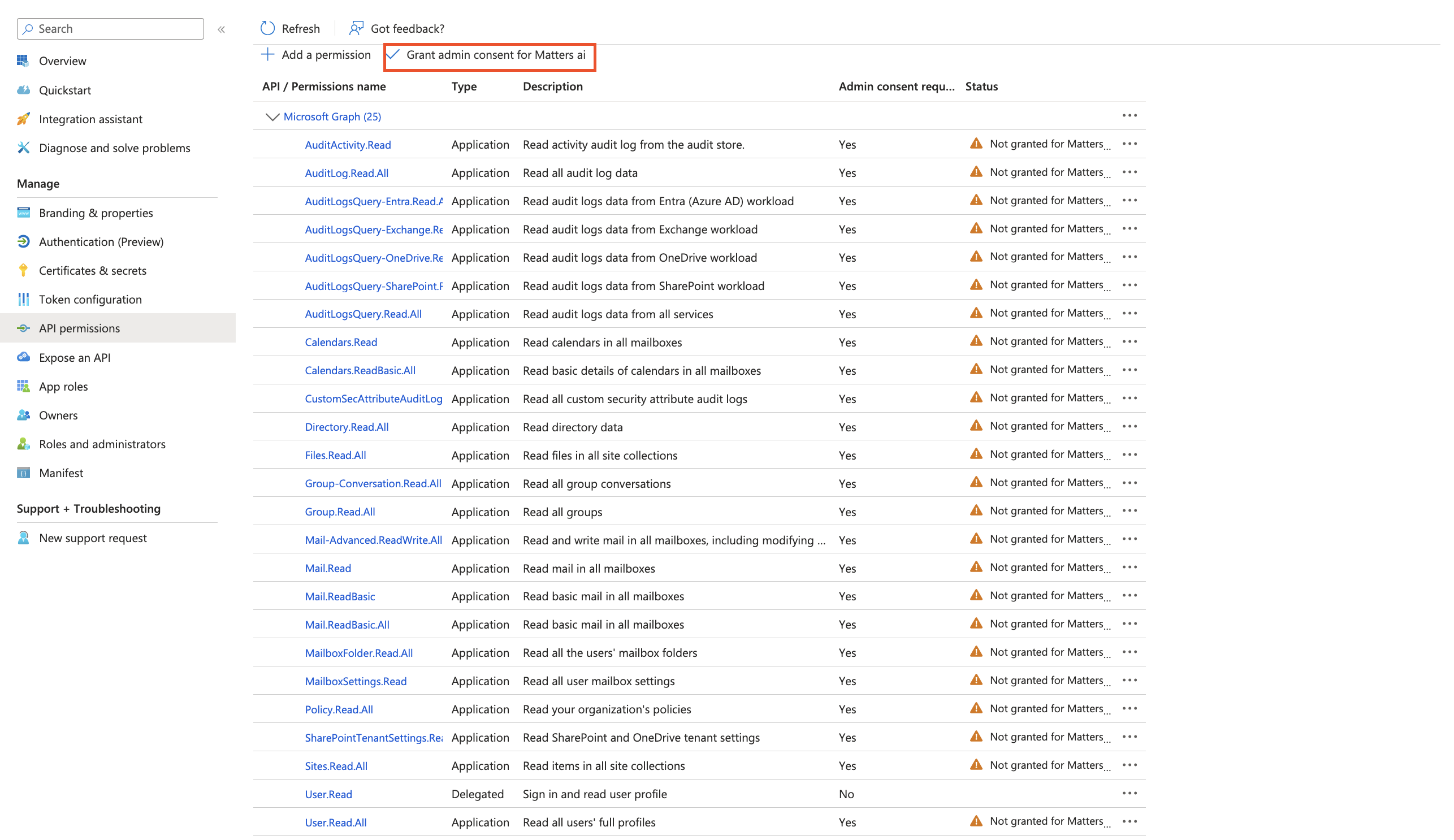Click warning icon on AuditActivity.Read row

tap(976, 144)
